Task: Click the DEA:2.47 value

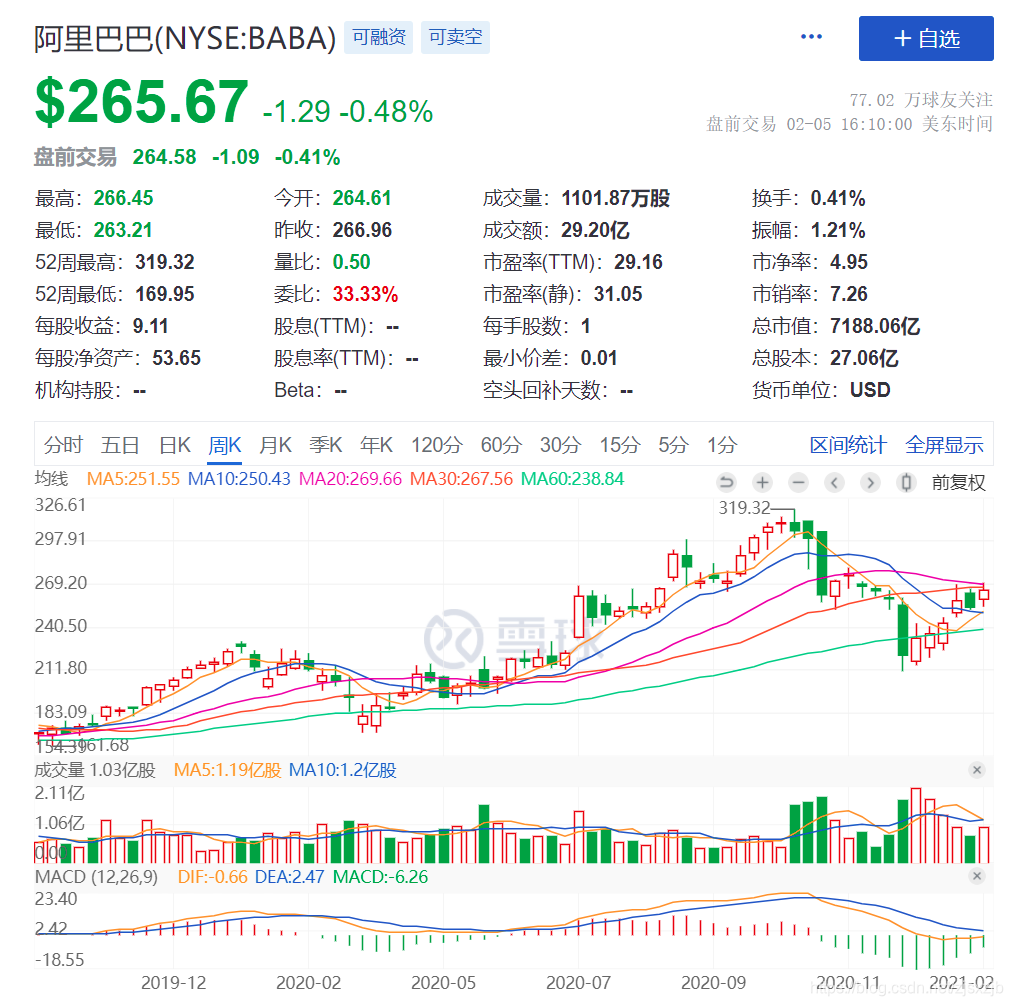Action: [289, 877]
